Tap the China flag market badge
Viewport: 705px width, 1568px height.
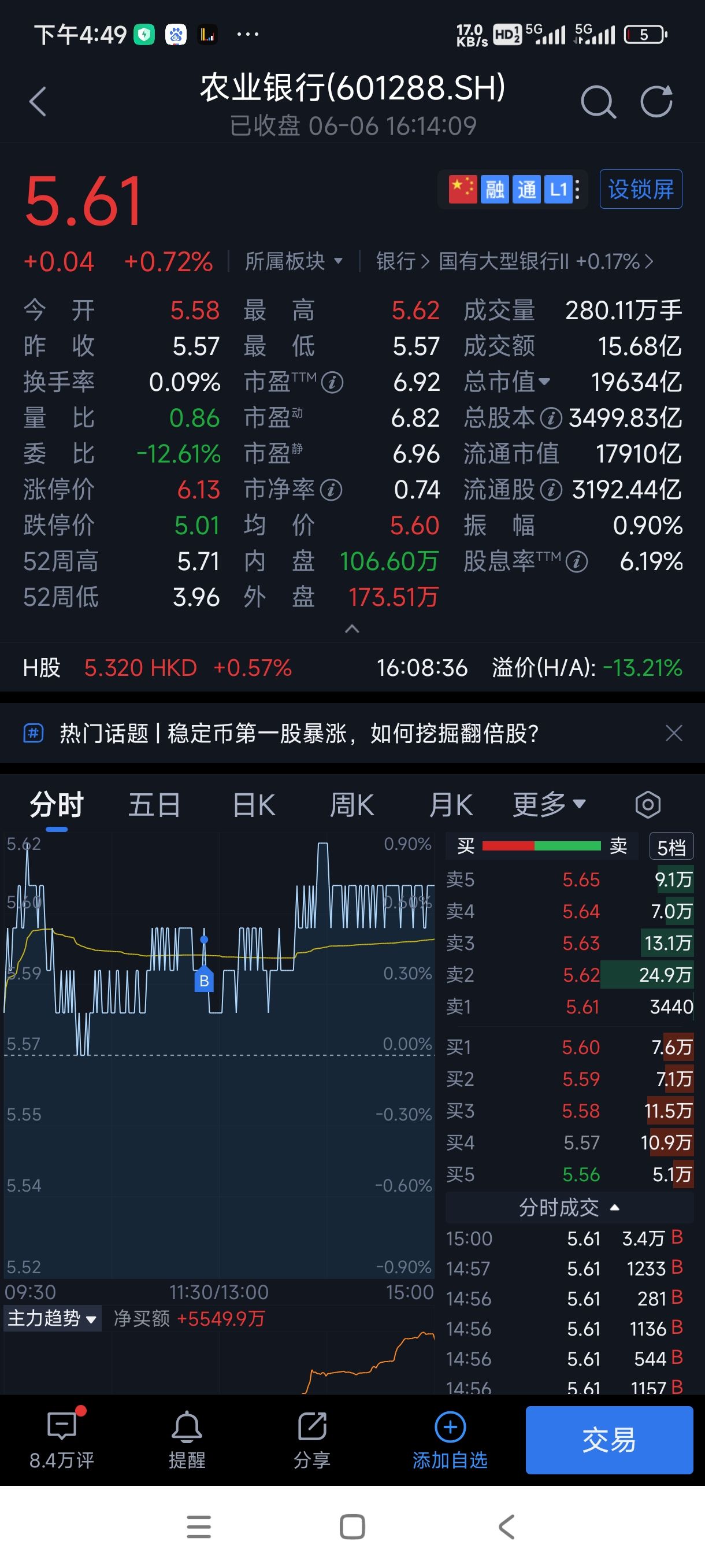click(462, 189)
